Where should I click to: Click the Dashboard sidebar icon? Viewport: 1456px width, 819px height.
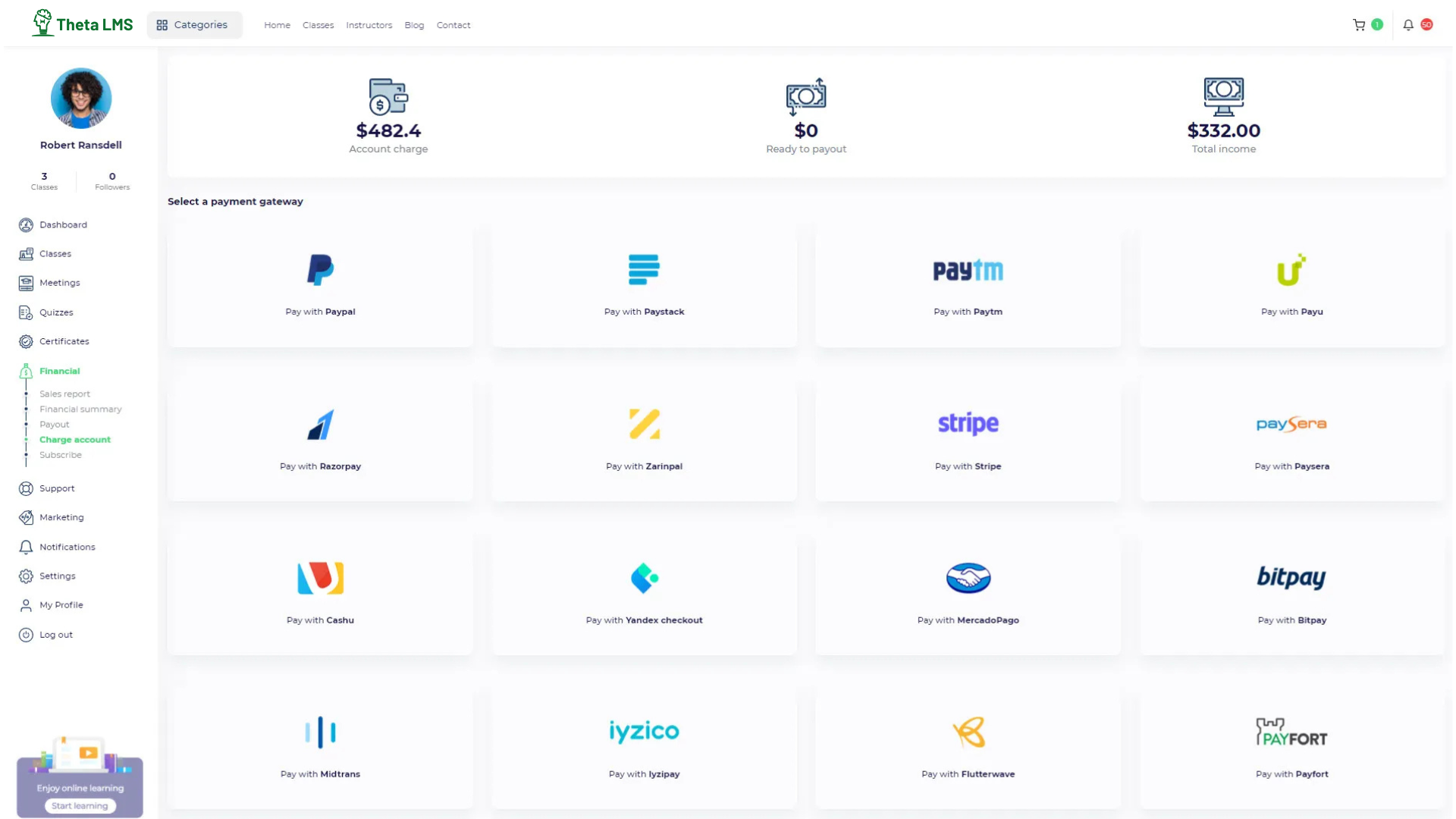coord(26,225)
